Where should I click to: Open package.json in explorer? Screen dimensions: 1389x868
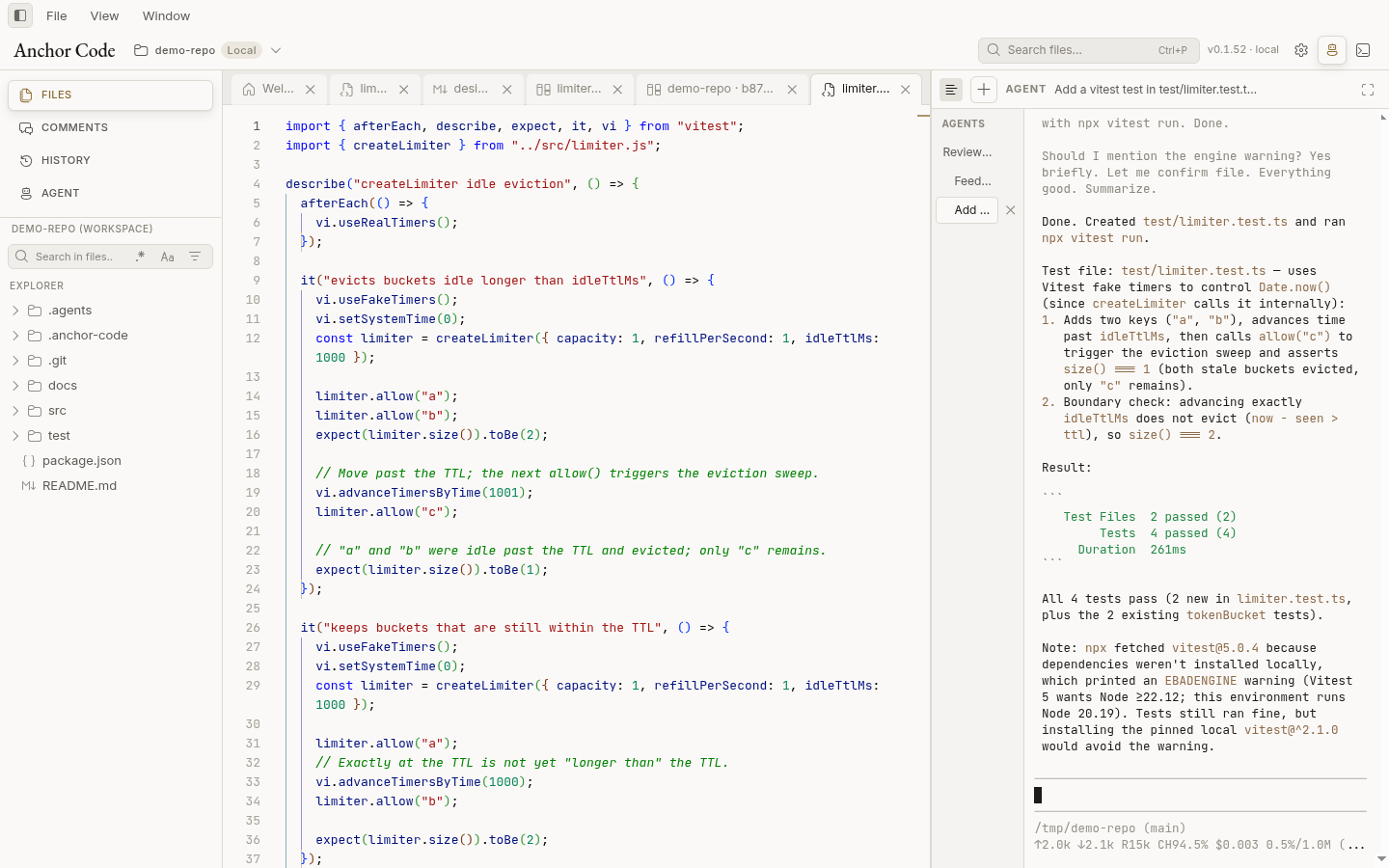point(82,461)
